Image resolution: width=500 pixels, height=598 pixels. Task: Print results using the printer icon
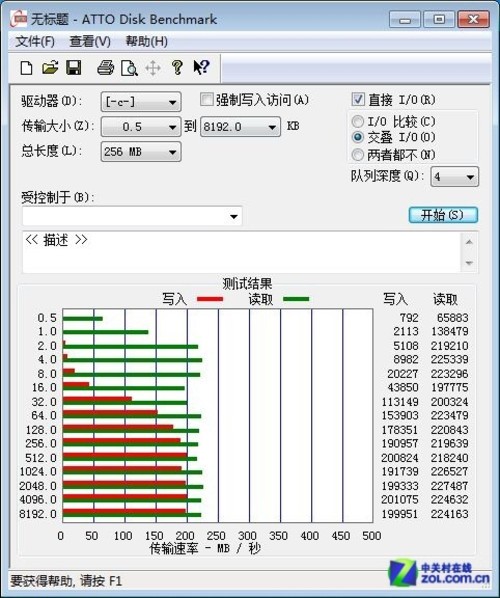pos(106,68)
